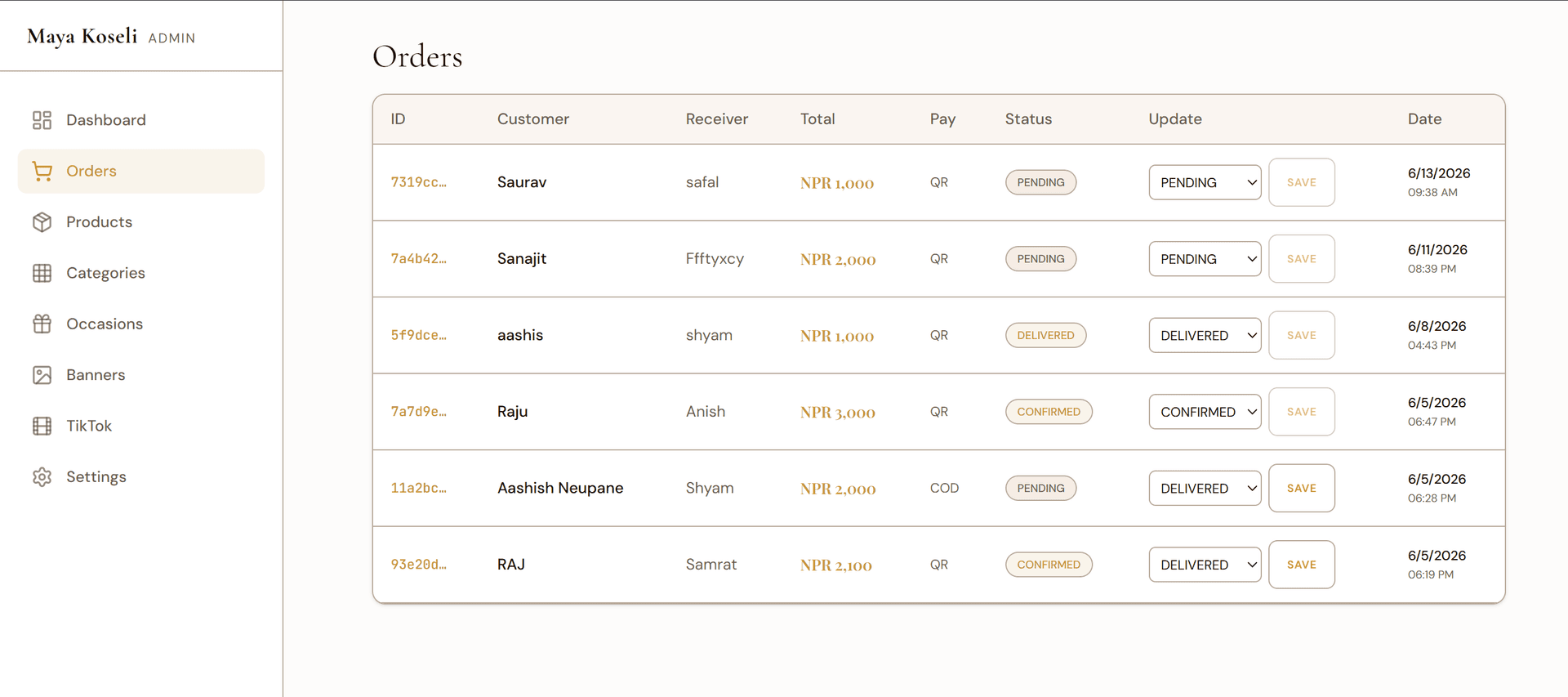Click the DELIVERED badge in aashis's row
Viewport: 1568px width, 697px height.
(1045, 335)
